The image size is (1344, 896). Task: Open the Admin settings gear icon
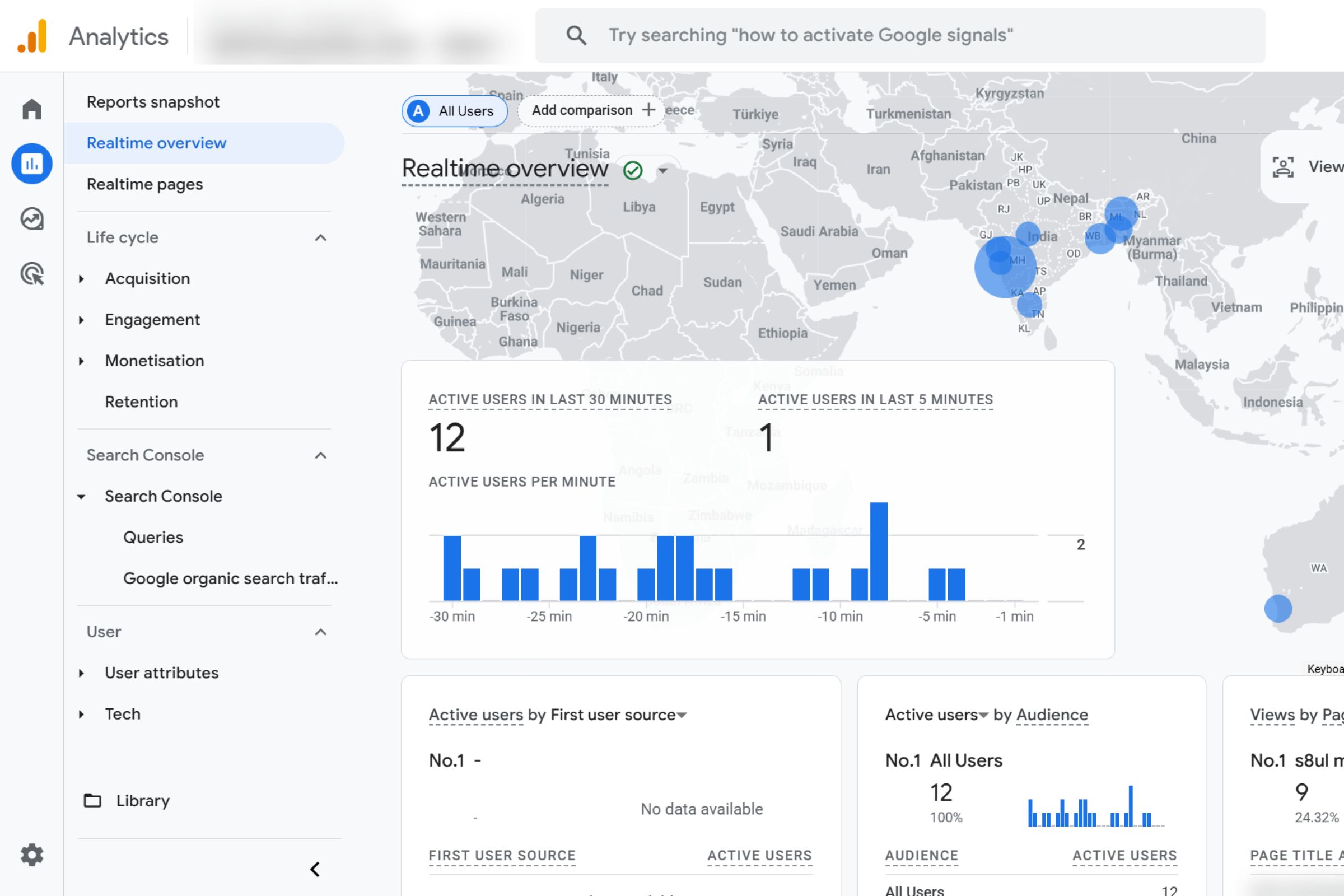click(x=32, y=855)
